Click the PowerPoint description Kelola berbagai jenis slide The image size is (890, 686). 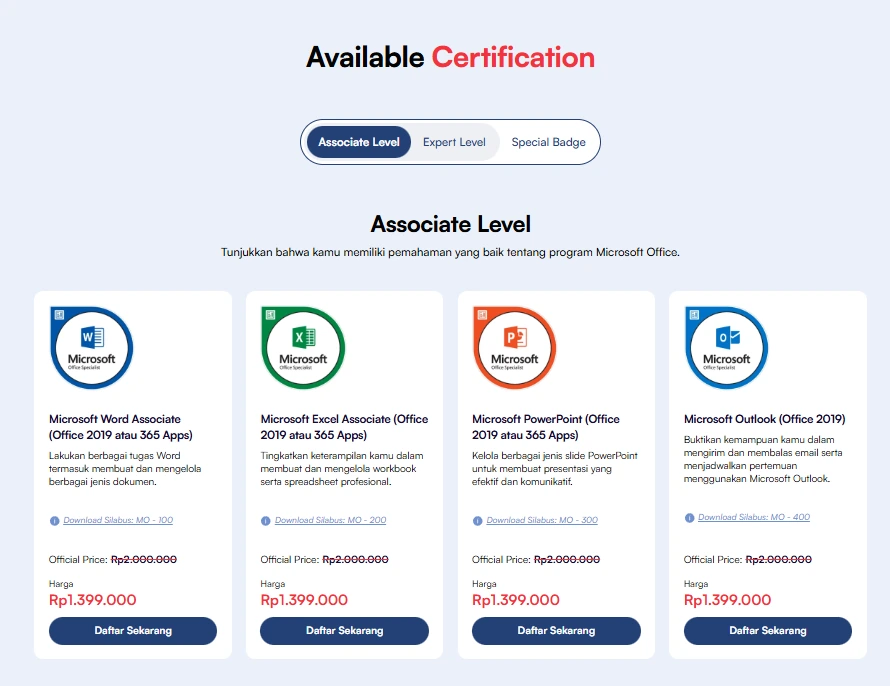pyautogui.click(x=555, y=469)
